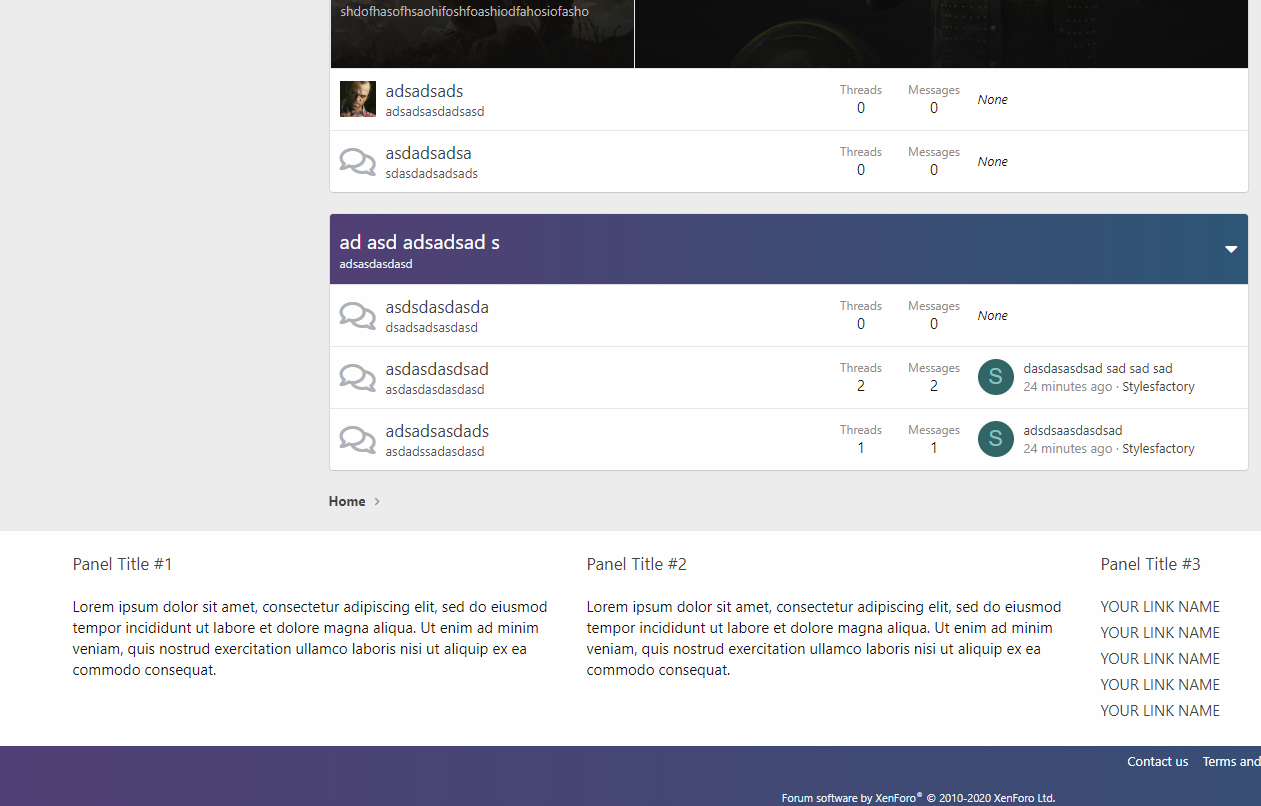Image resolution: width=1261 pixels, height=806 pixels.
Task: Open the ad asd adsadsad s category title
Action: pos(419,242)
